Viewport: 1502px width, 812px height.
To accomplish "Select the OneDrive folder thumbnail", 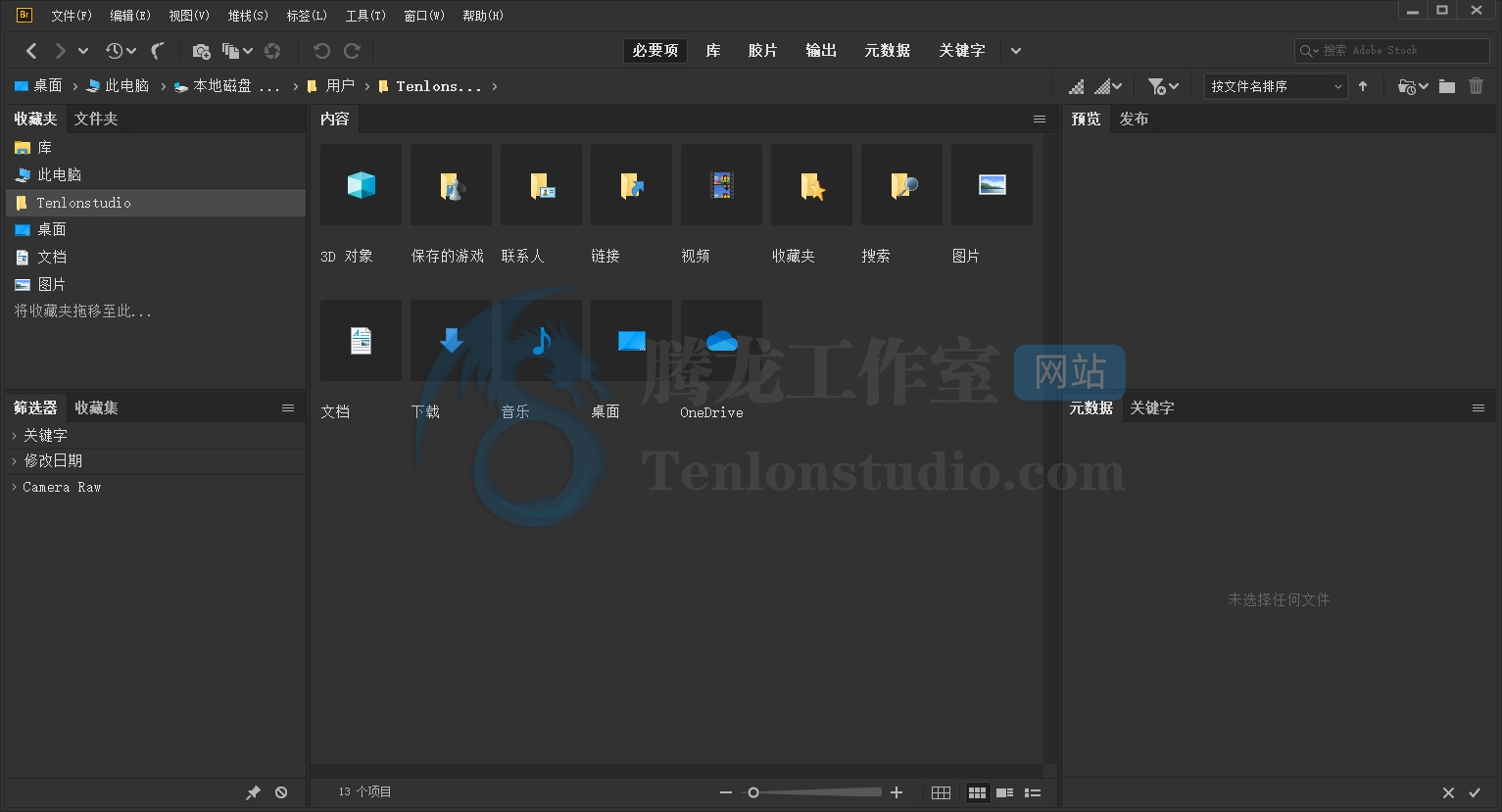I will (x=721, y=341).
